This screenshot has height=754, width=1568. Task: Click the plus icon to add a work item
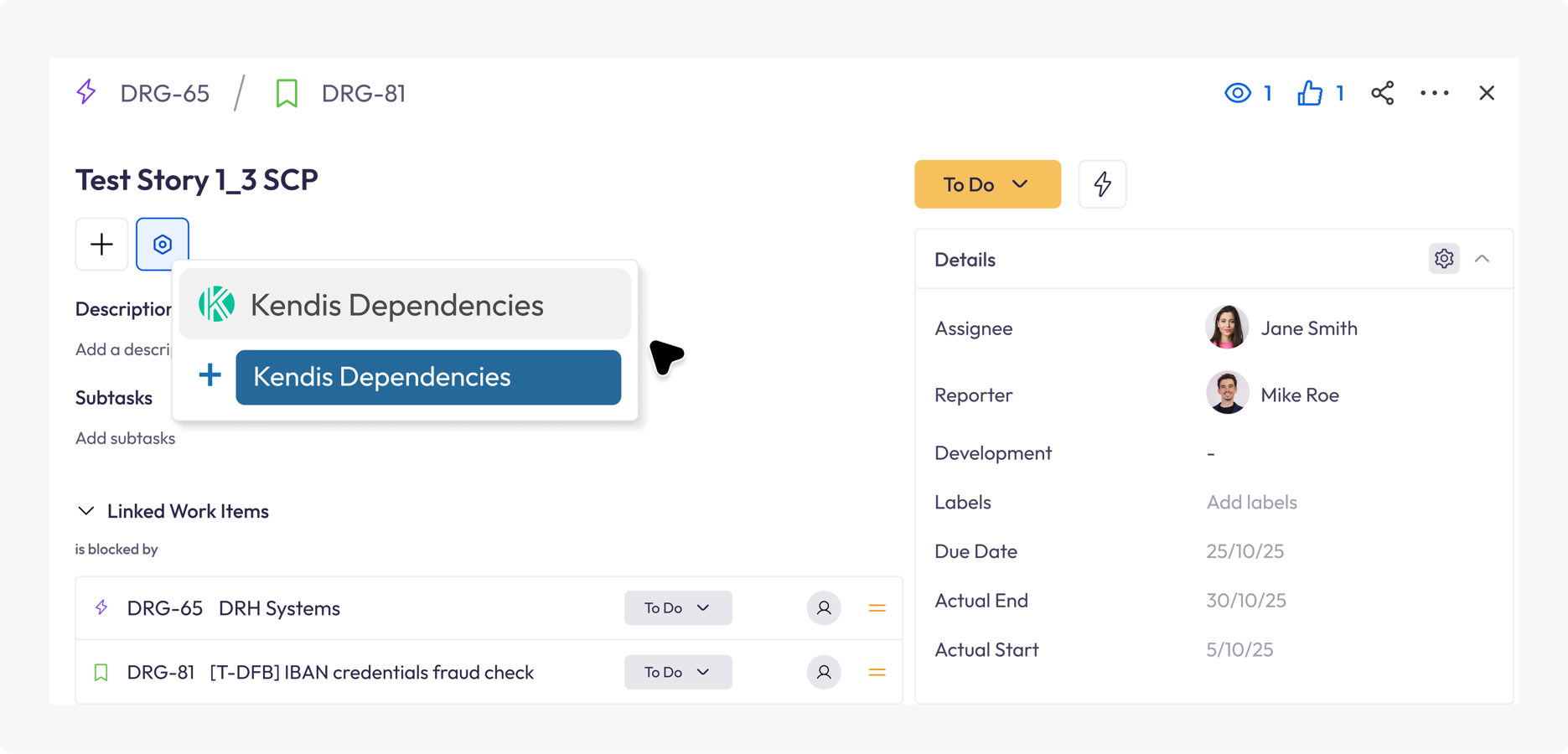(x=101, y=244)
